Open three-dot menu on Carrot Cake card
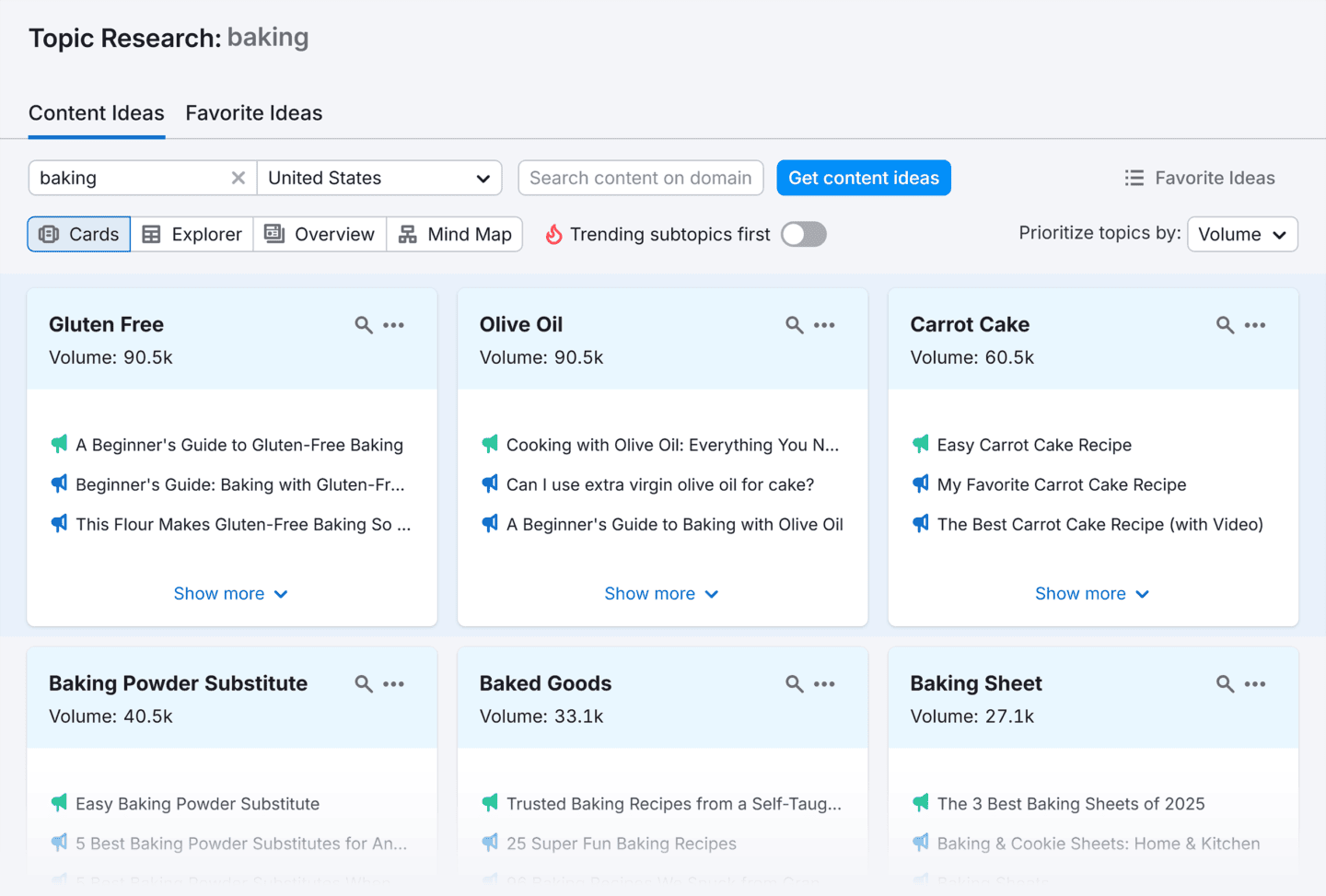 1255,325
